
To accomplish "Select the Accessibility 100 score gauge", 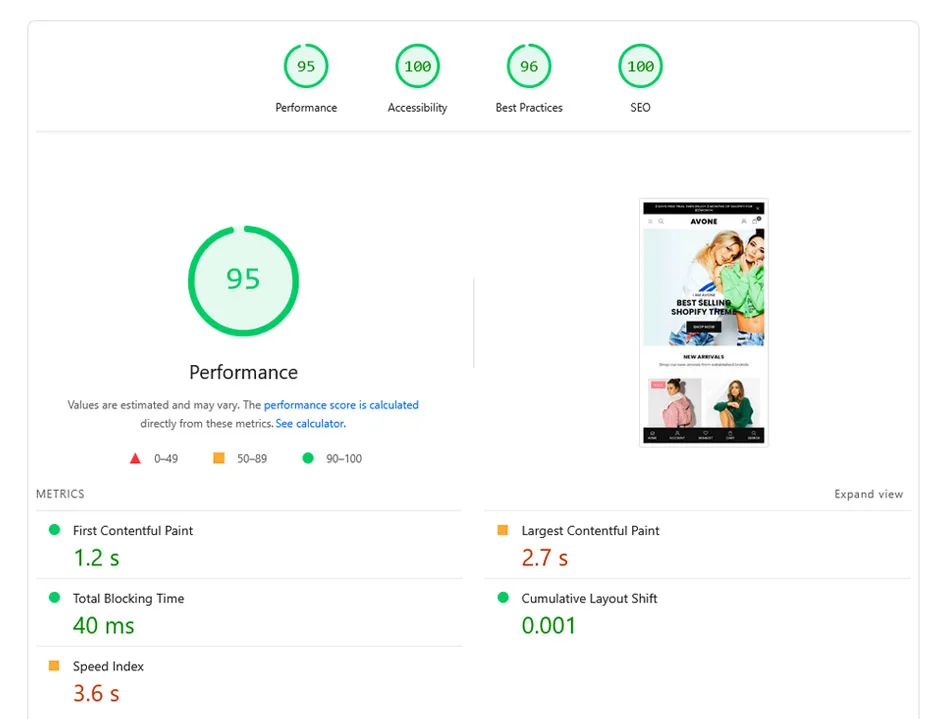I will click(417, 67).
